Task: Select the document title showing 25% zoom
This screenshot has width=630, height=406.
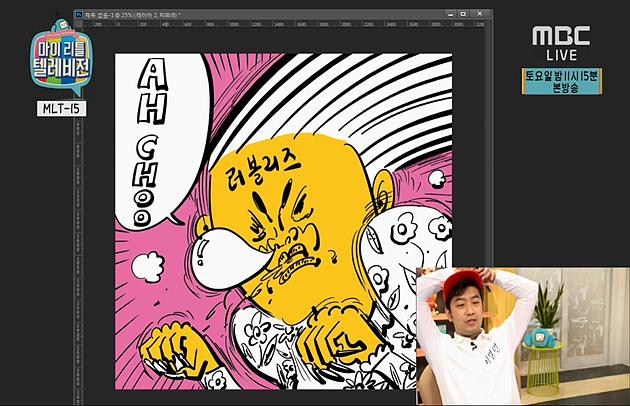Action: pos(132,15)
